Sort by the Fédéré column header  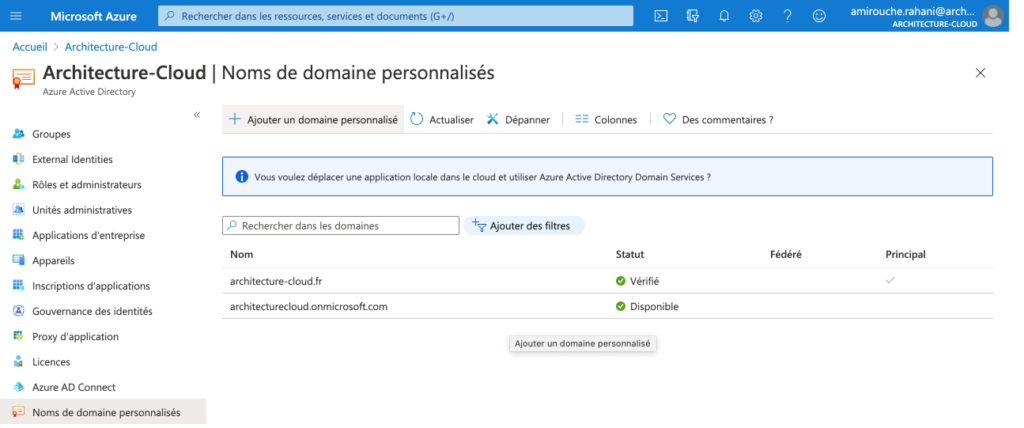(x=786, y=254)
